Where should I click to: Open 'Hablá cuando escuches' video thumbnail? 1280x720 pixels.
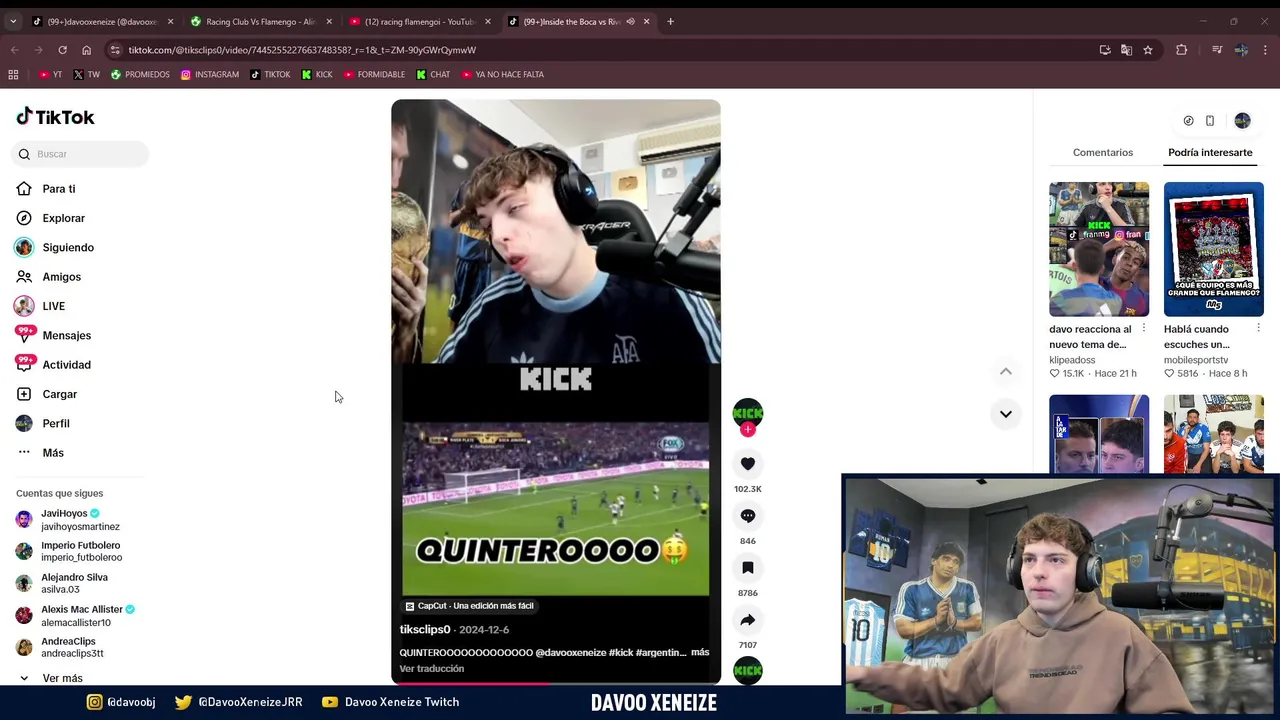1213,249
